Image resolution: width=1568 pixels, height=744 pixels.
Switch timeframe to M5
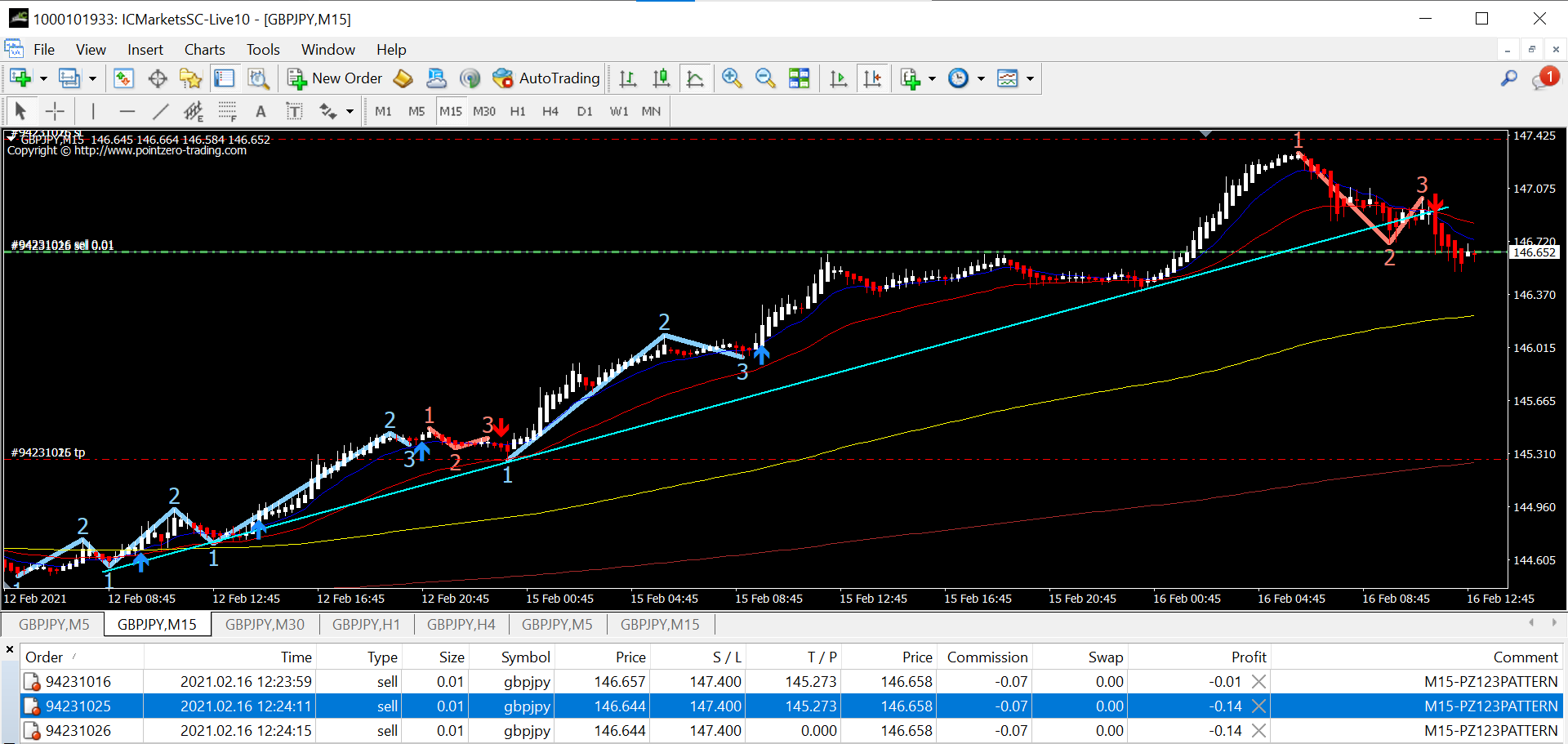click(x=416, y=111)
